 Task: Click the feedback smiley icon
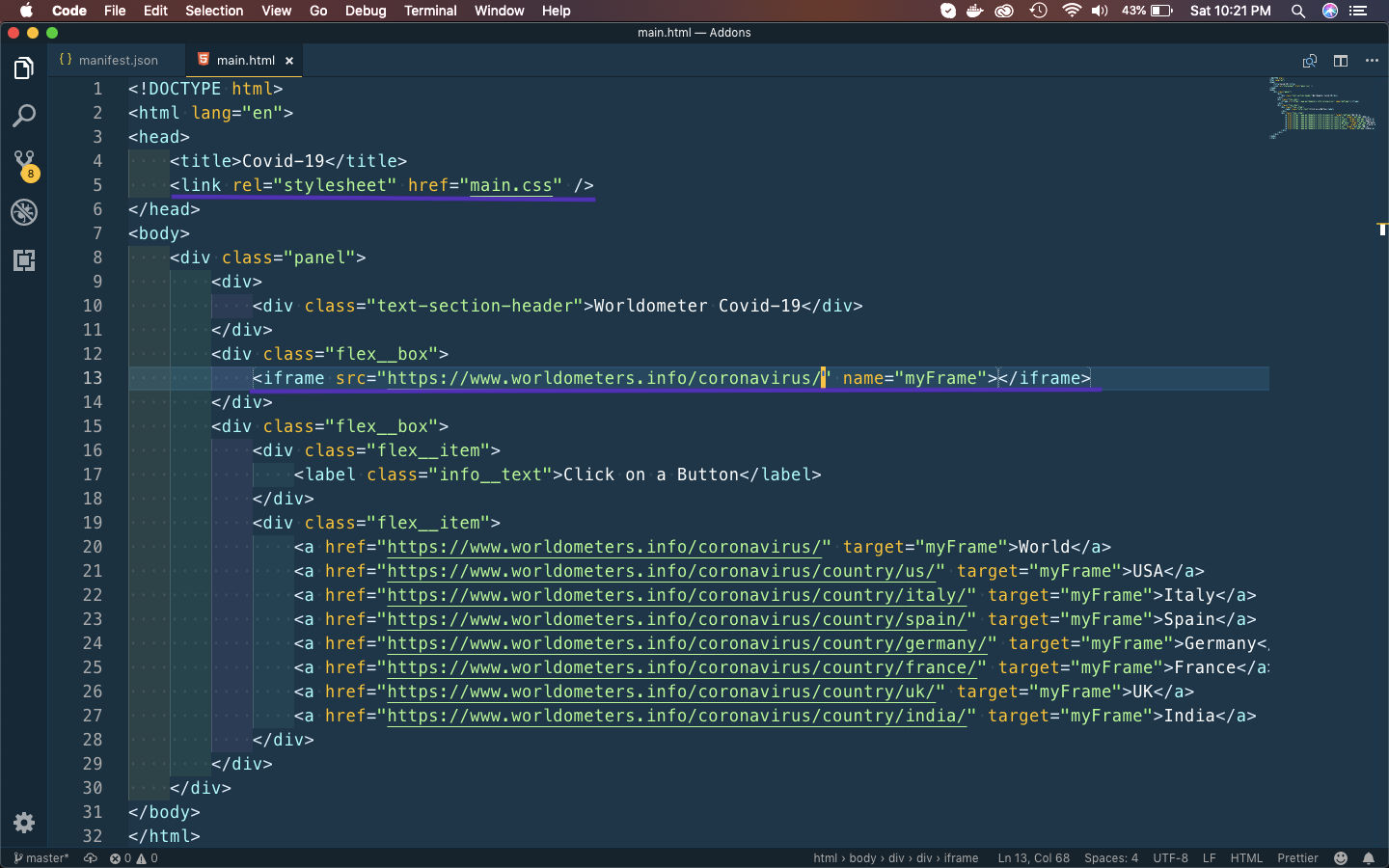[x=1341, y=858]
